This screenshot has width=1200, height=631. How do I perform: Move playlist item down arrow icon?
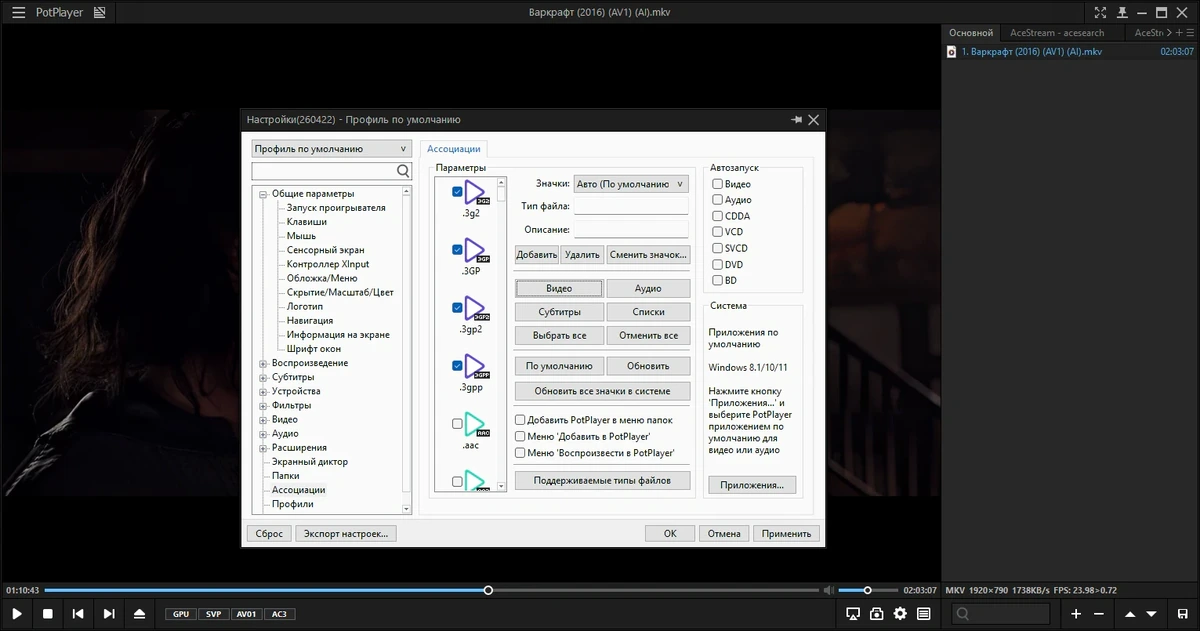tap(1153, 613)
